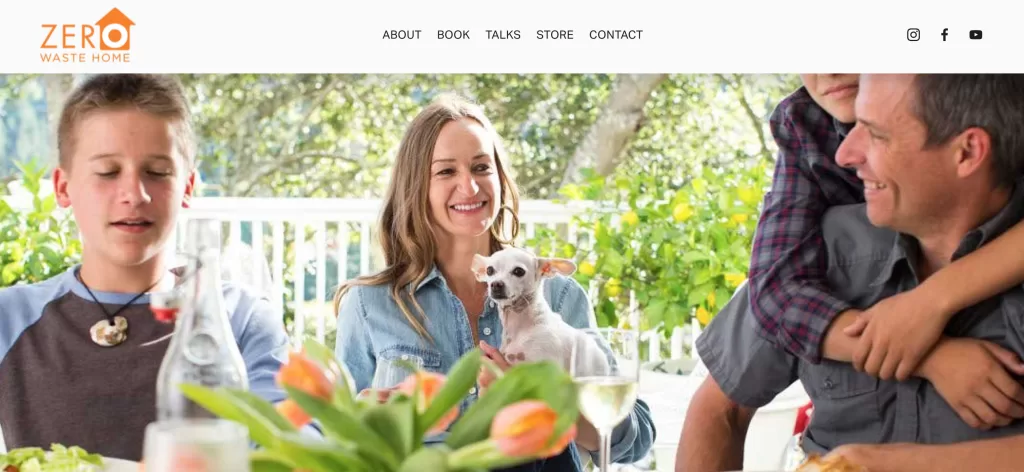Viewport: 1024px width, 472px height.
Task: Click the smiling woman's face in the hero image
Action: pos(465,176)
